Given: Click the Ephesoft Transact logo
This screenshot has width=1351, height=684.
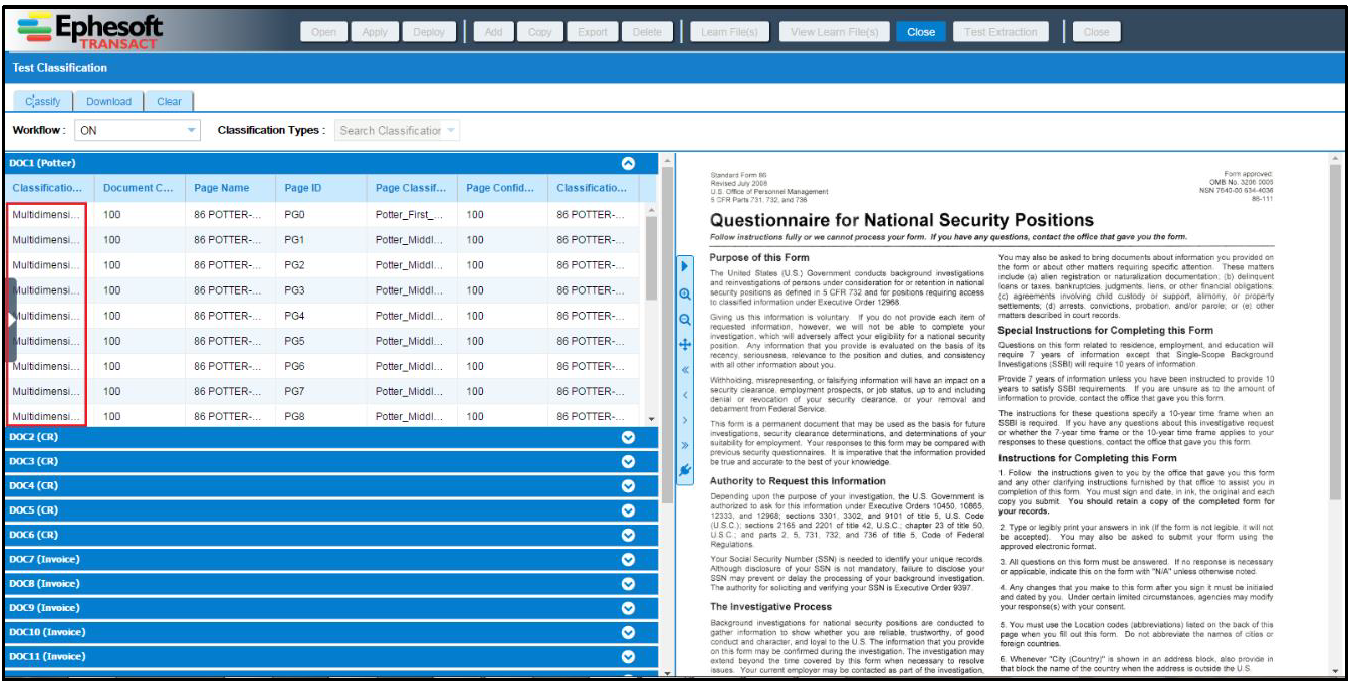Looking at the screenshot, I should [x=90, y=30].
